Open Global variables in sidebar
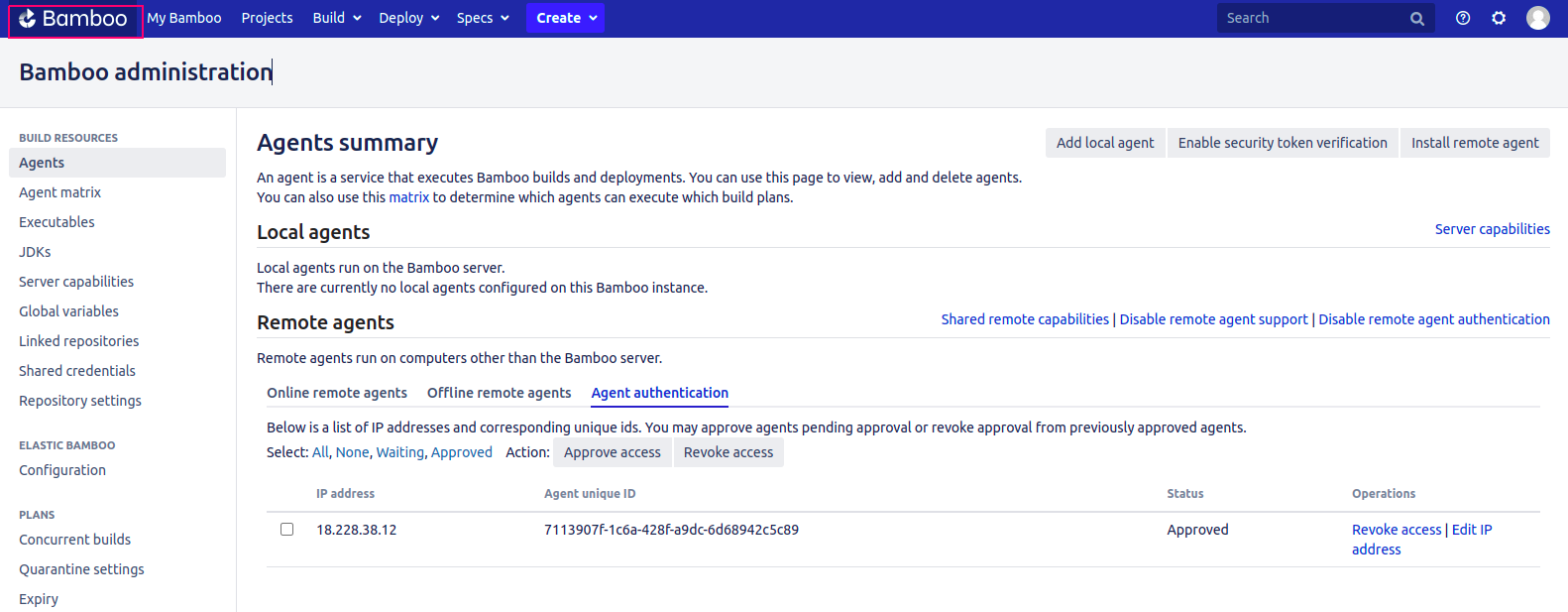The width and height of the screenshot is (1568, 612). (68, 311)
